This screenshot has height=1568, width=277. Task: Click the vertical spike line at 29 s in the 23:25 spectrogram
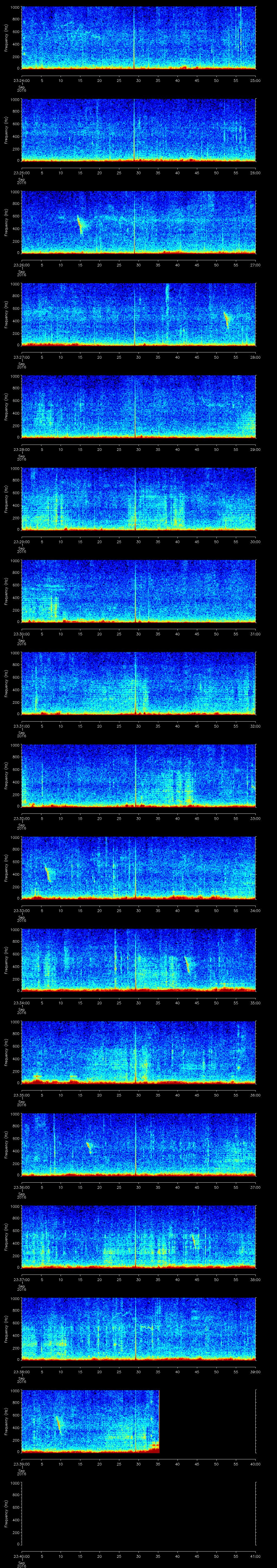pos(134,130)
